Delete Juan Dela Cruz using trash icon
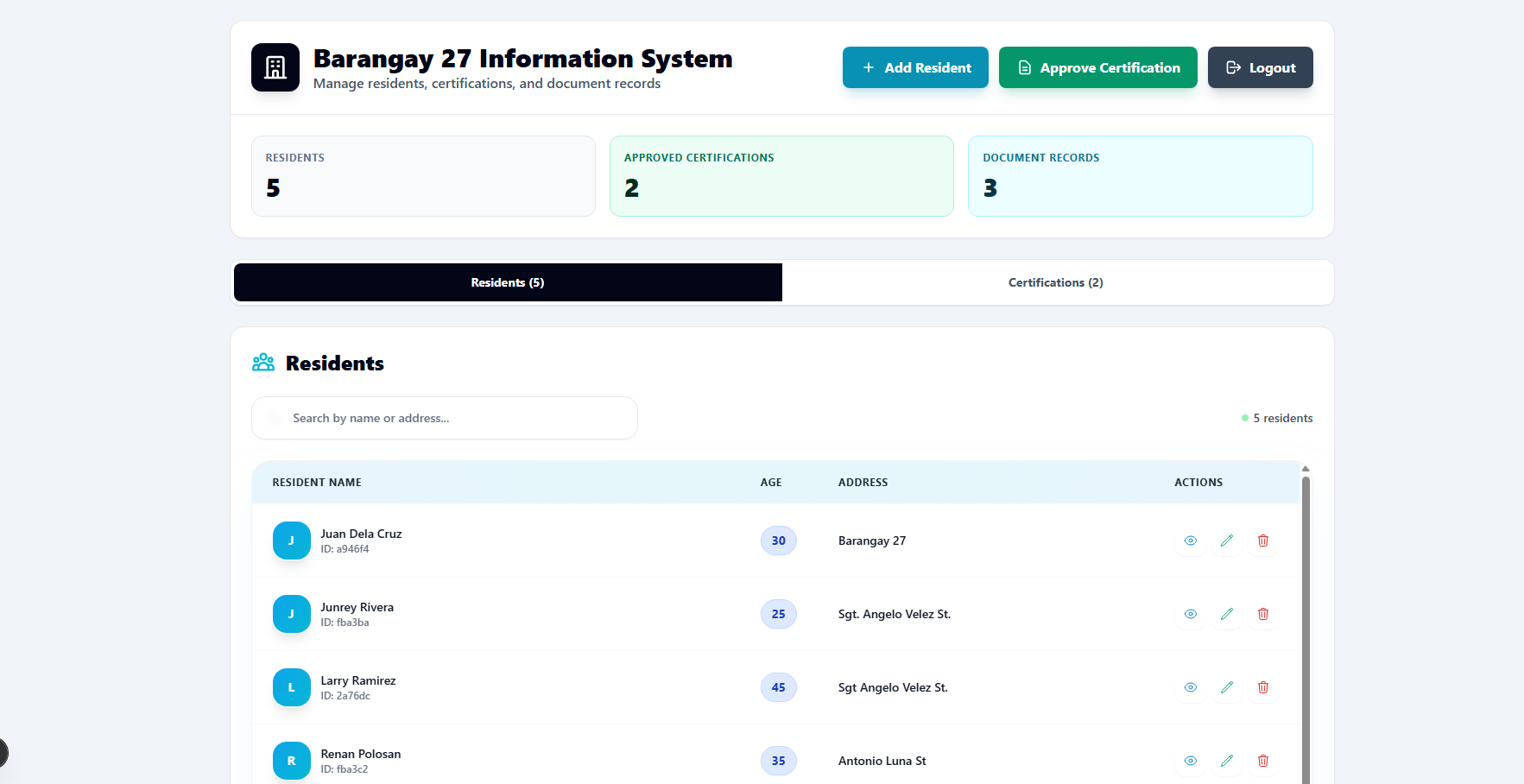This screenshot has width=1524, height=784. [1263, 541]
